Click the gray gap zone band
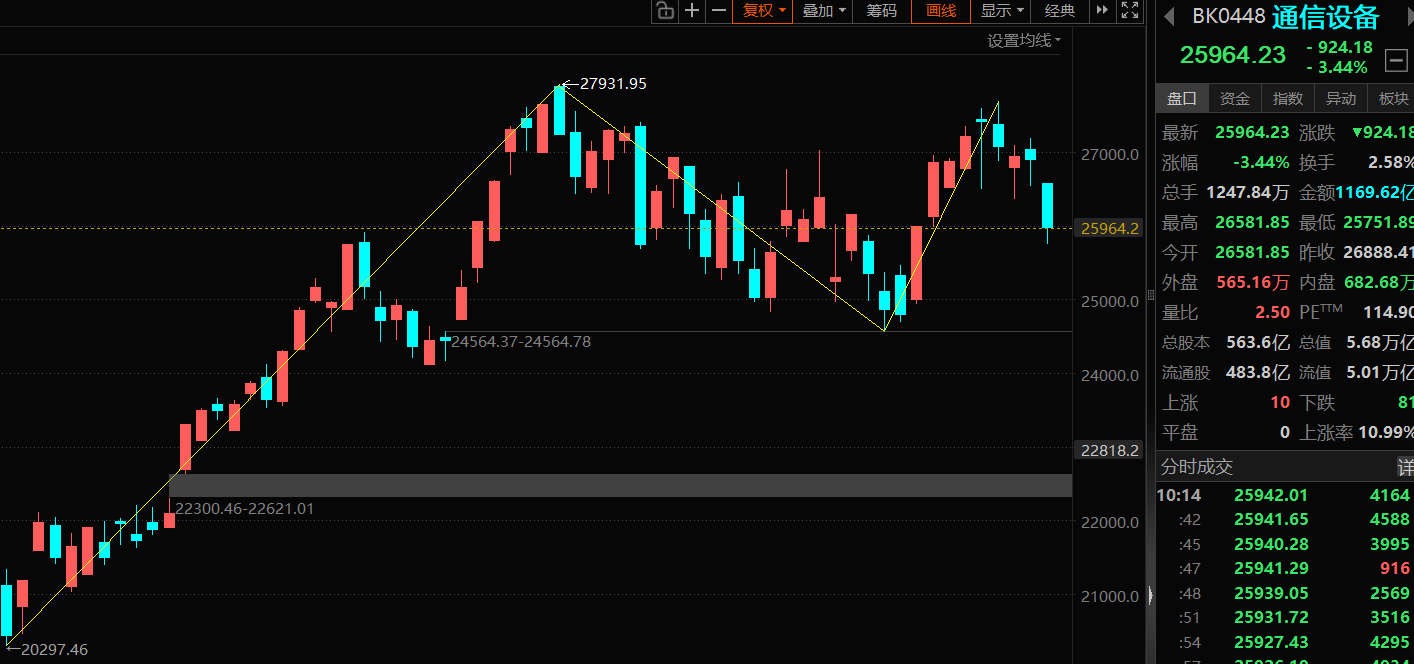The width and height of the screenshot is (1414, 664). pos(620,485)
